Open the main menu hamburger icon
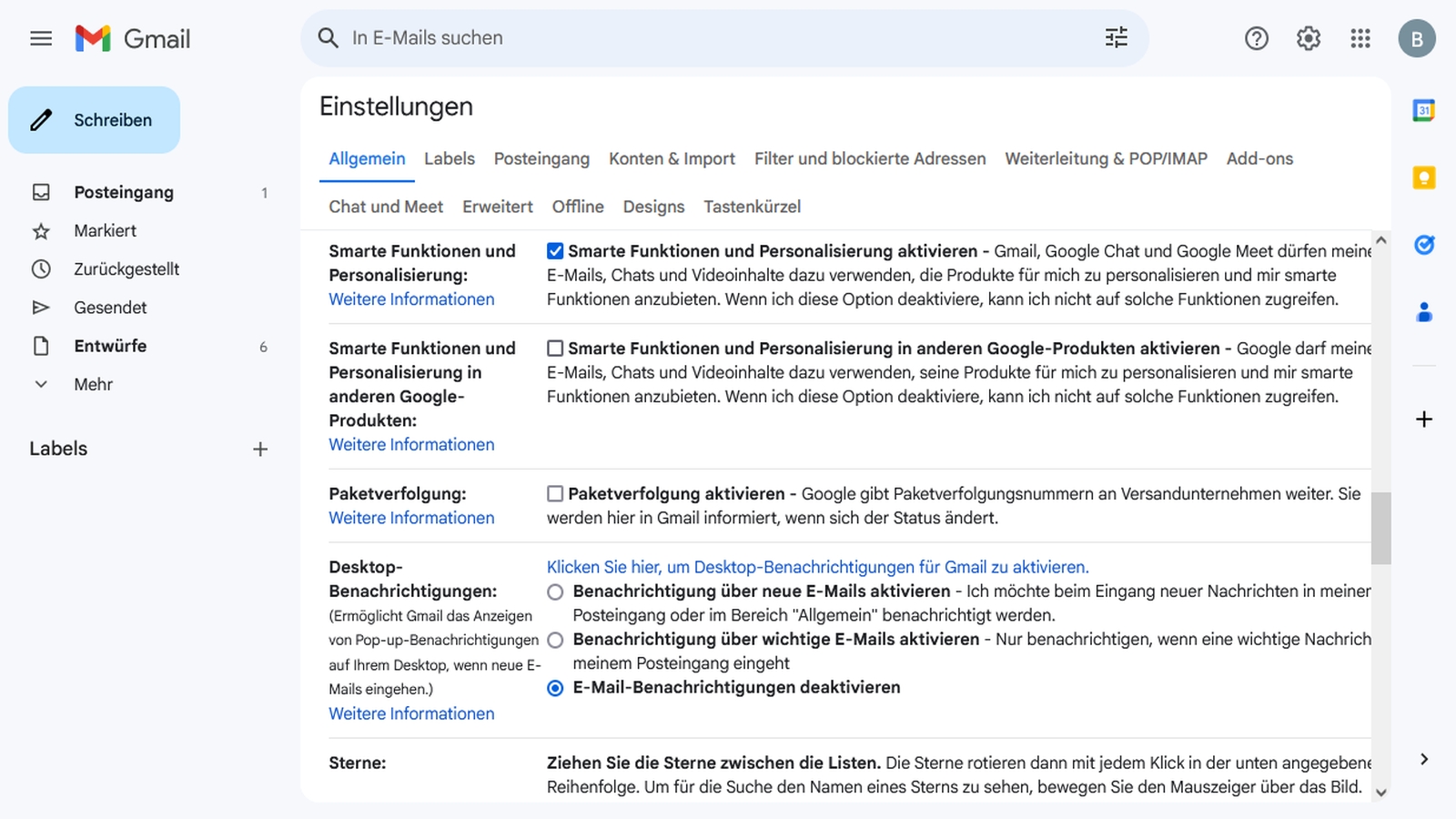The image size is (1456, 819). tap(41, 38)
